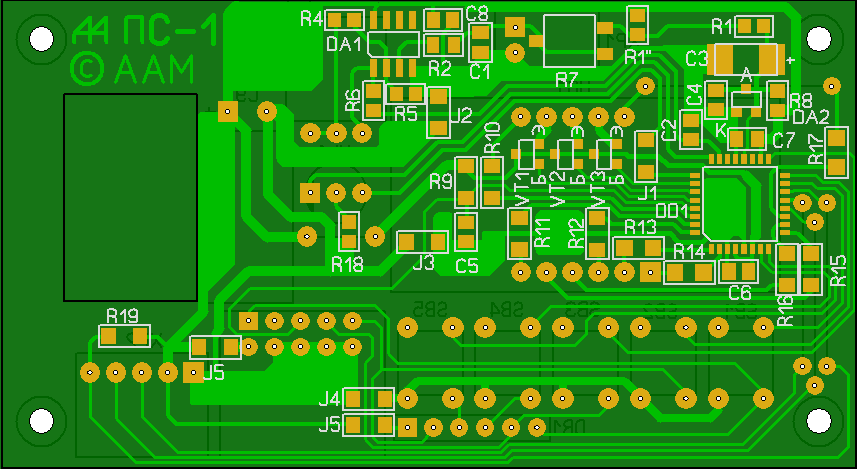
Task: Select the DA1 chip footprint
Action: pyautogui.click(x=392, y=44)
